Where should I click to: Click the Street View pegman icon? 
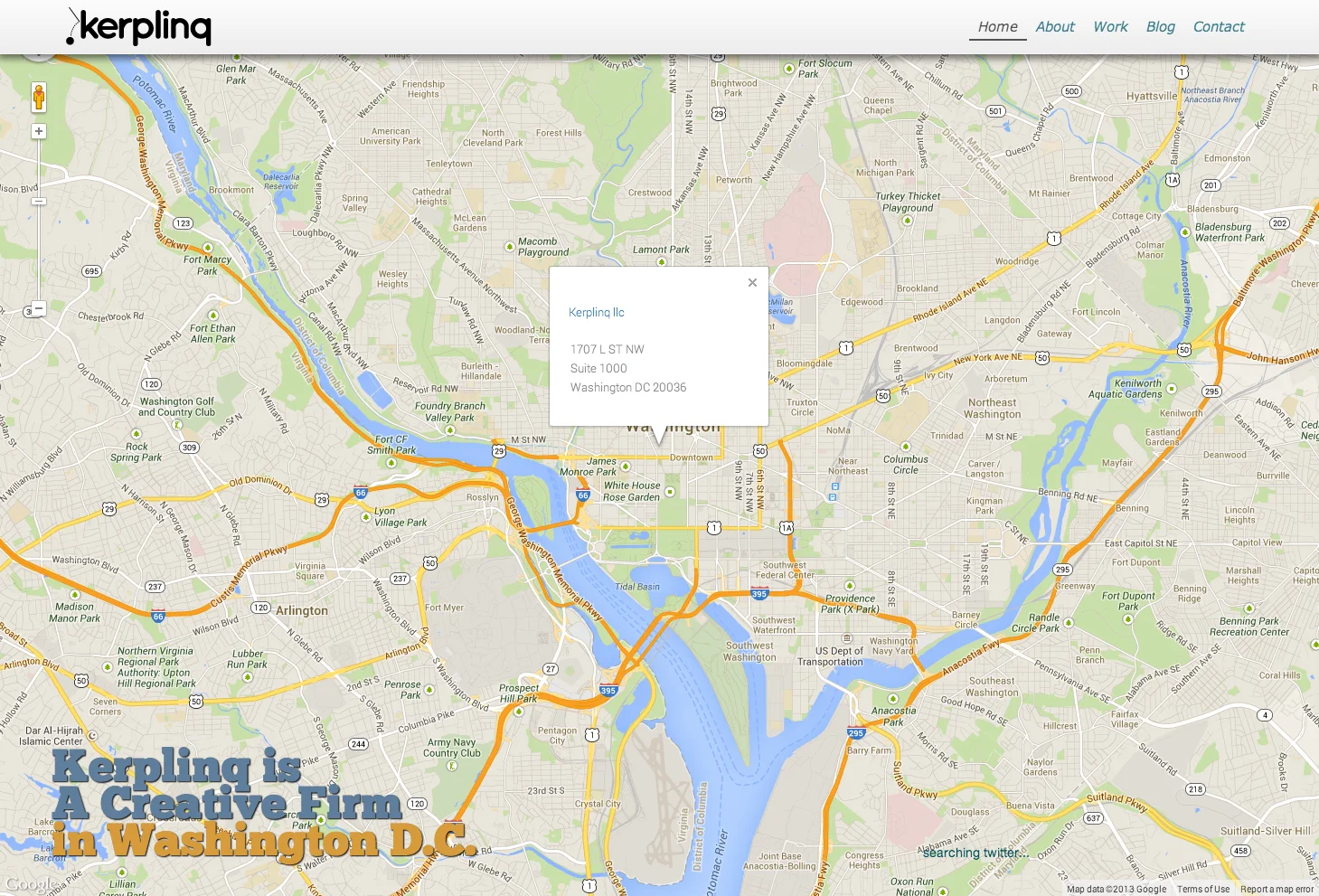[39, 97]
